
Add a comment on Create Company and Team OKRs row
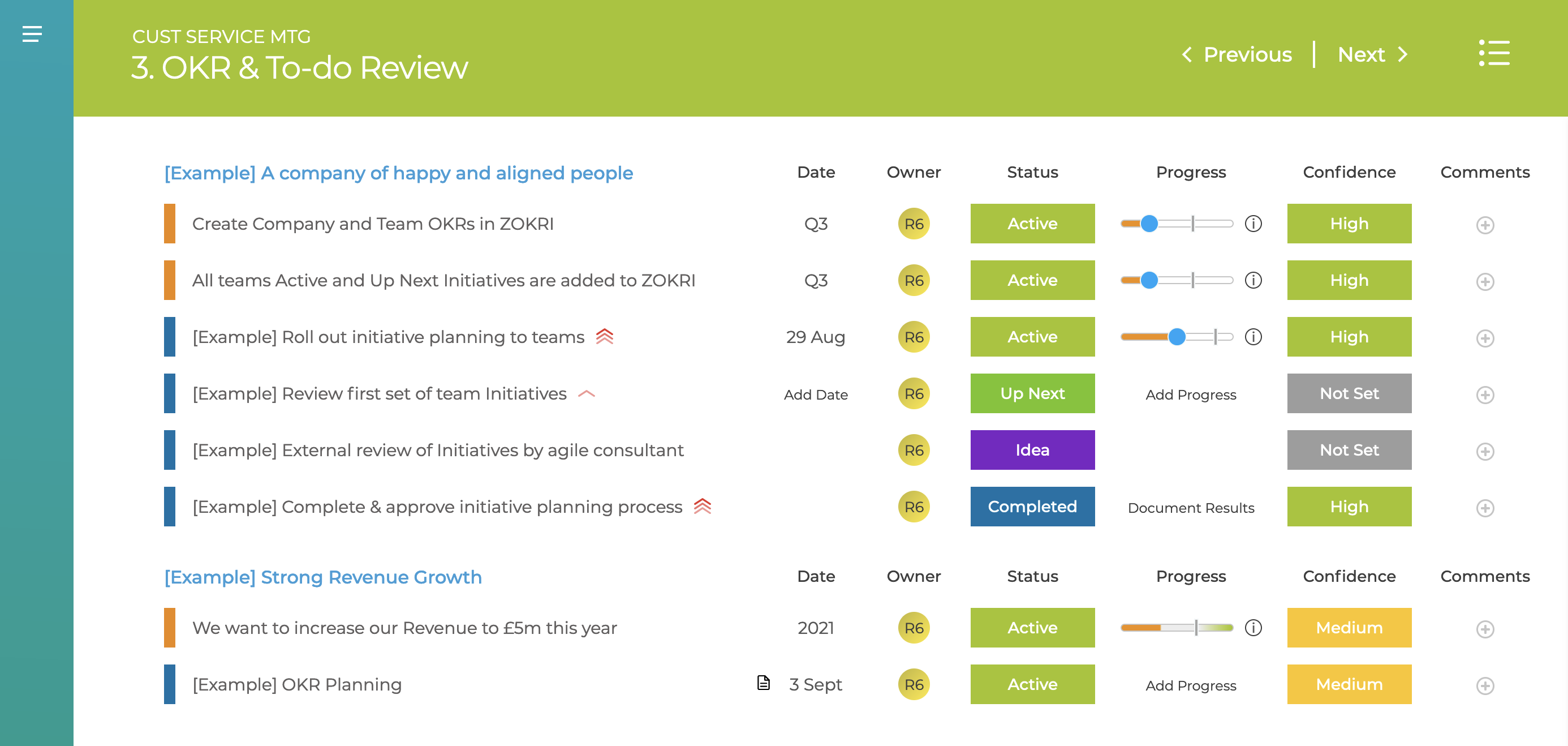tap(1485, 225)
